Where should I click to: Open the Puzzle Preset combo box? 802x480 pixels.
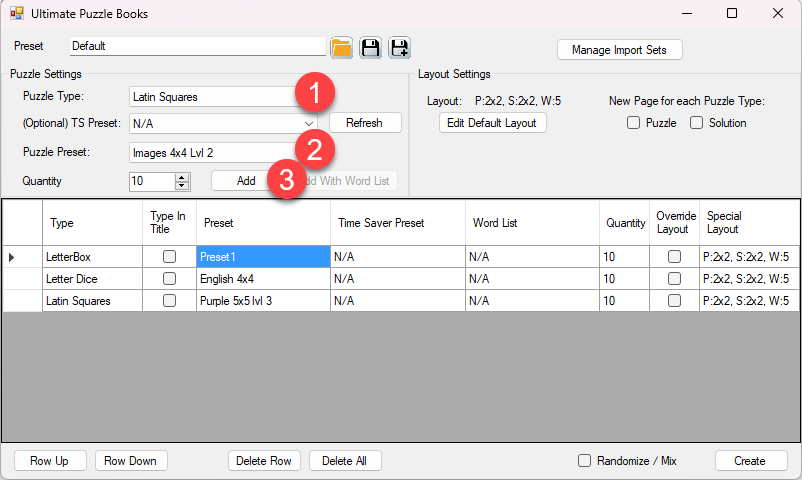click(x=215, y=153)
